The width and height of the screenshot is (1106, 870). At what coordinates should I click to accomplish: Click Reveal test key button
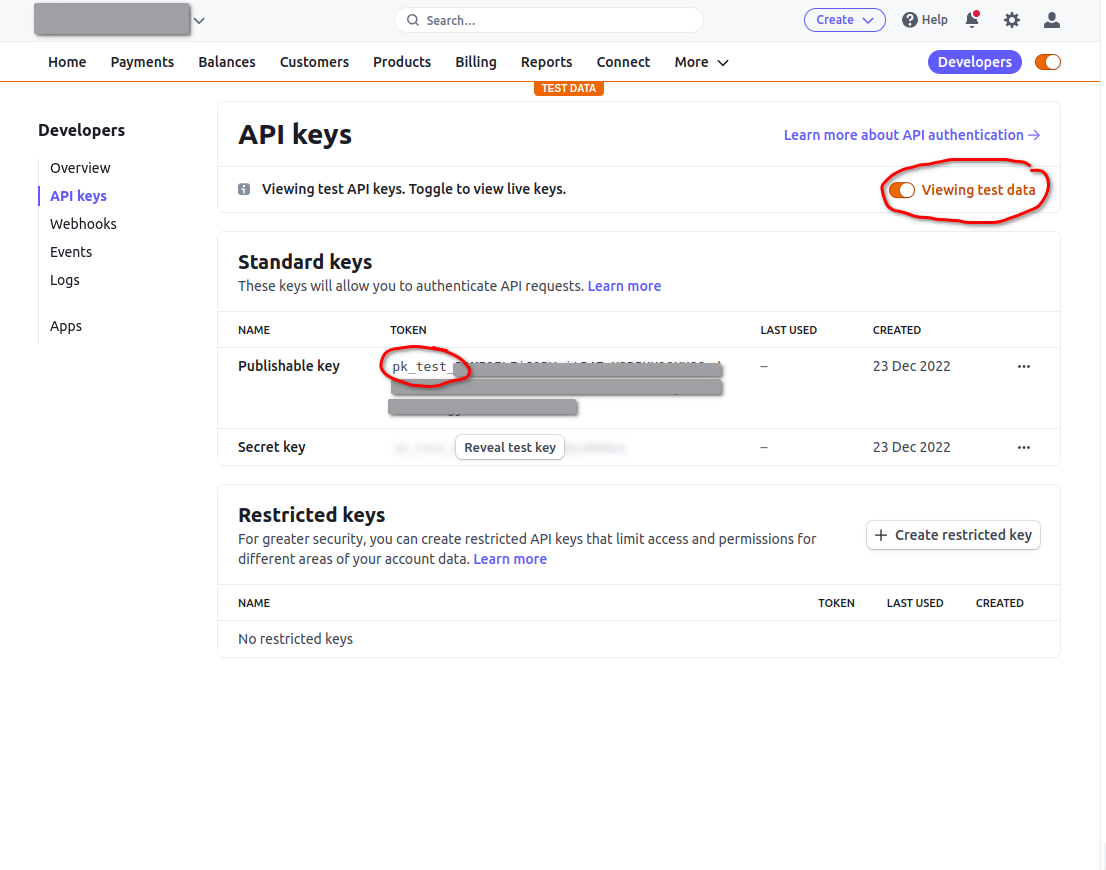[x=510, y=447]
